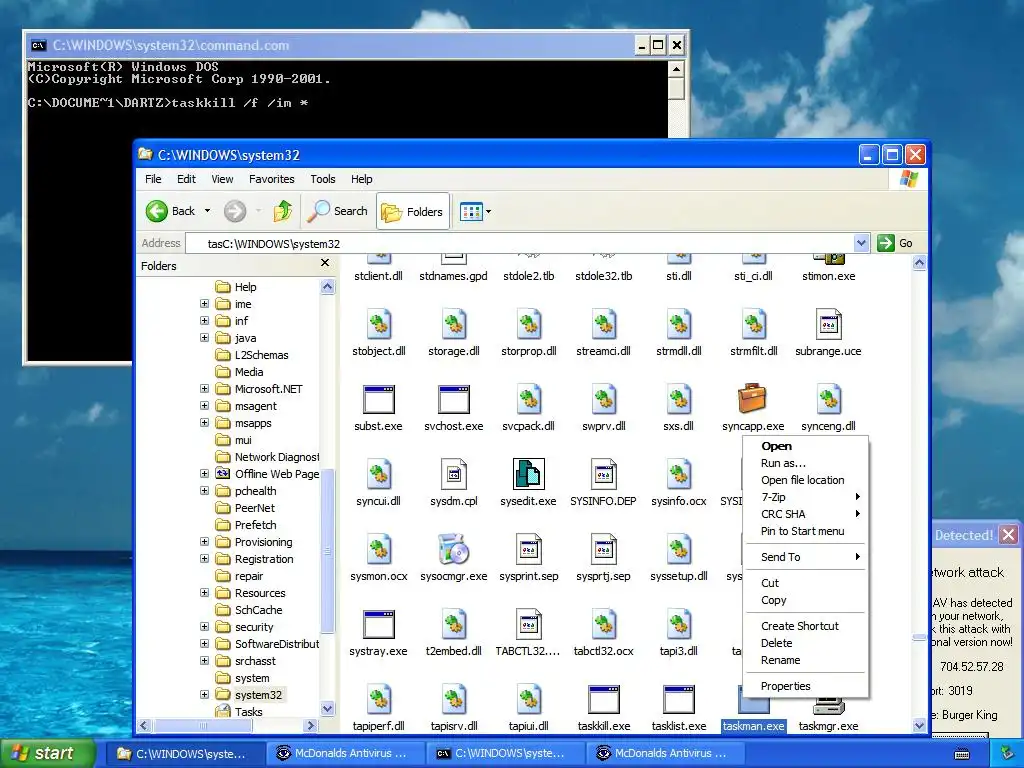Expand the Registration folder node
The image size is (1024, 768).
(x=204, y=558)
